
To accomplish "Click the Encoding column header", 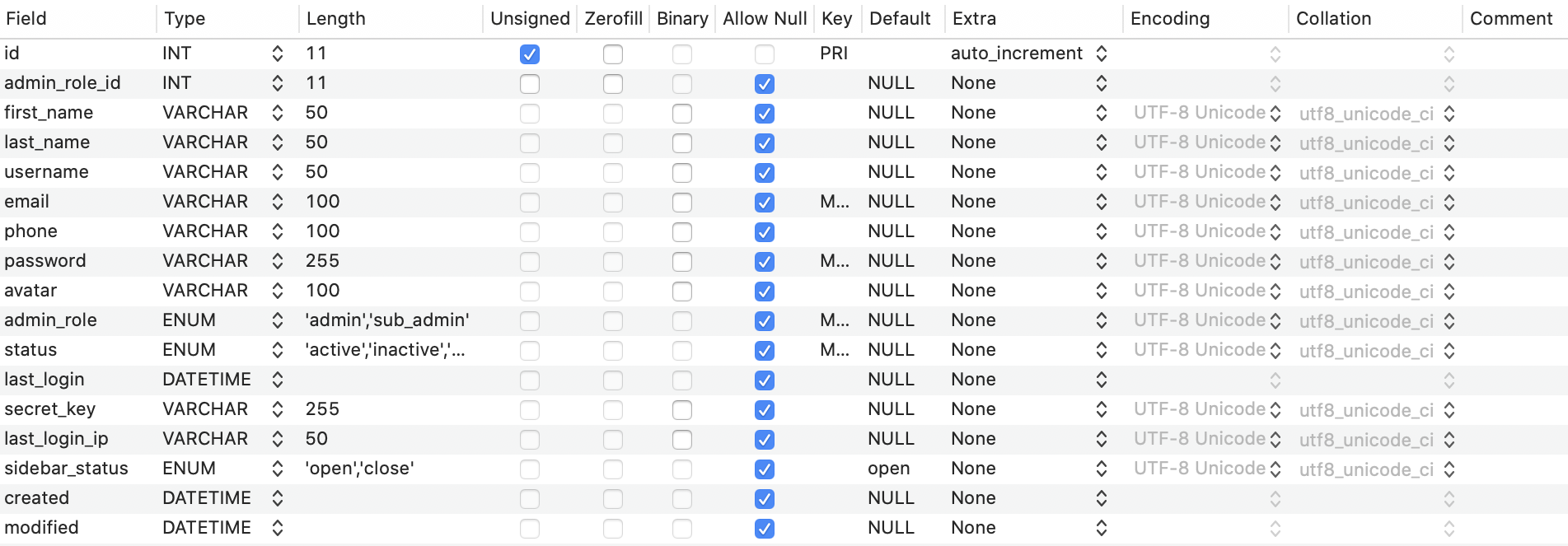I will coord(1169,18).
